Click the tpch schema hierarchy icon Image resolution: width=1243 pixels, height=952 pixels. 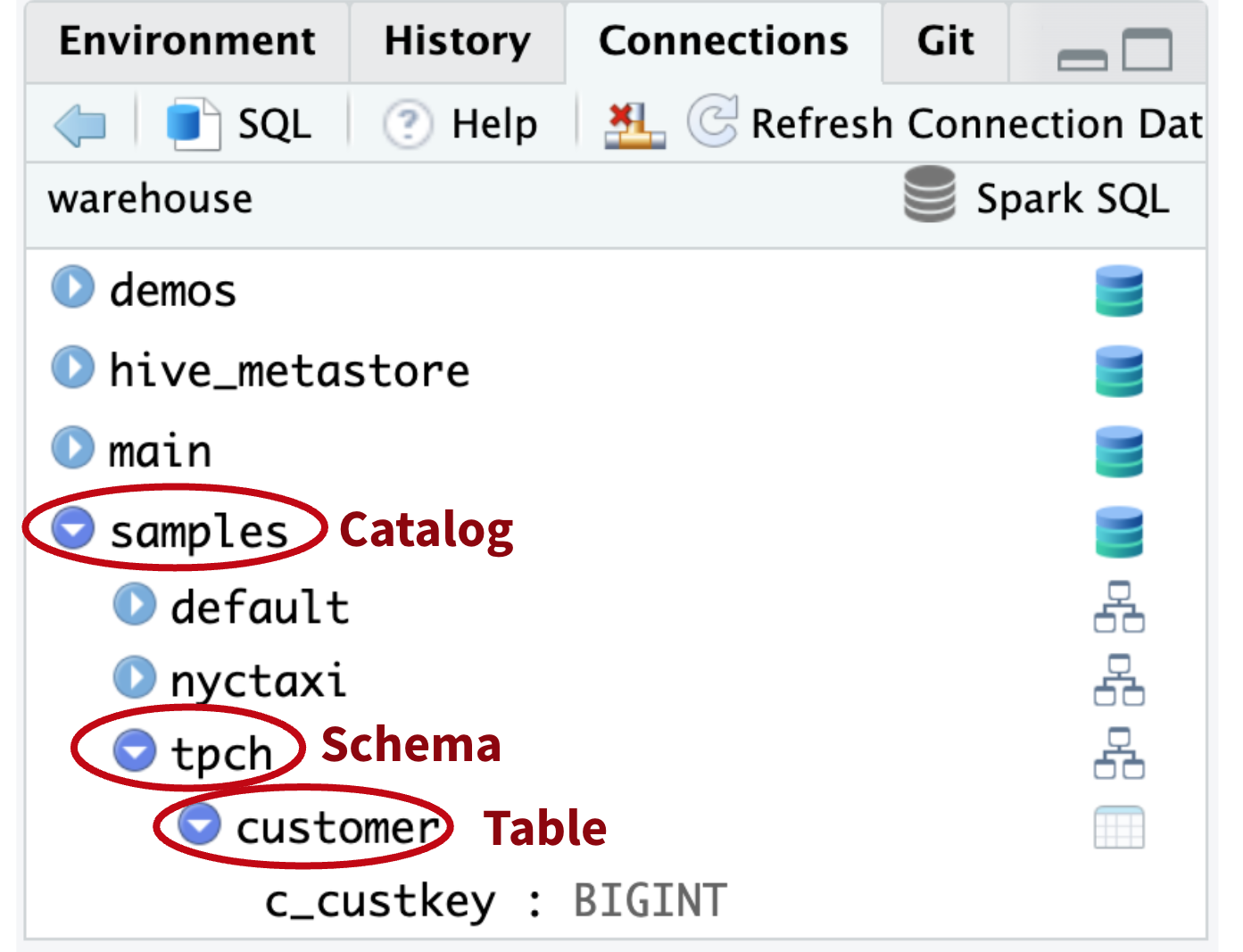(x=1119, y=753)
